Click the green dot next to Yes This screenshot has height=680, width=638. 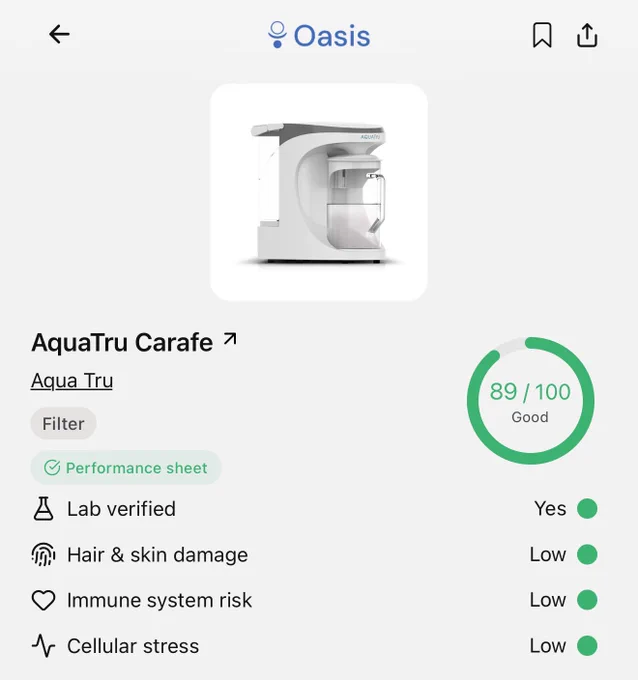[x=587, y=508]
